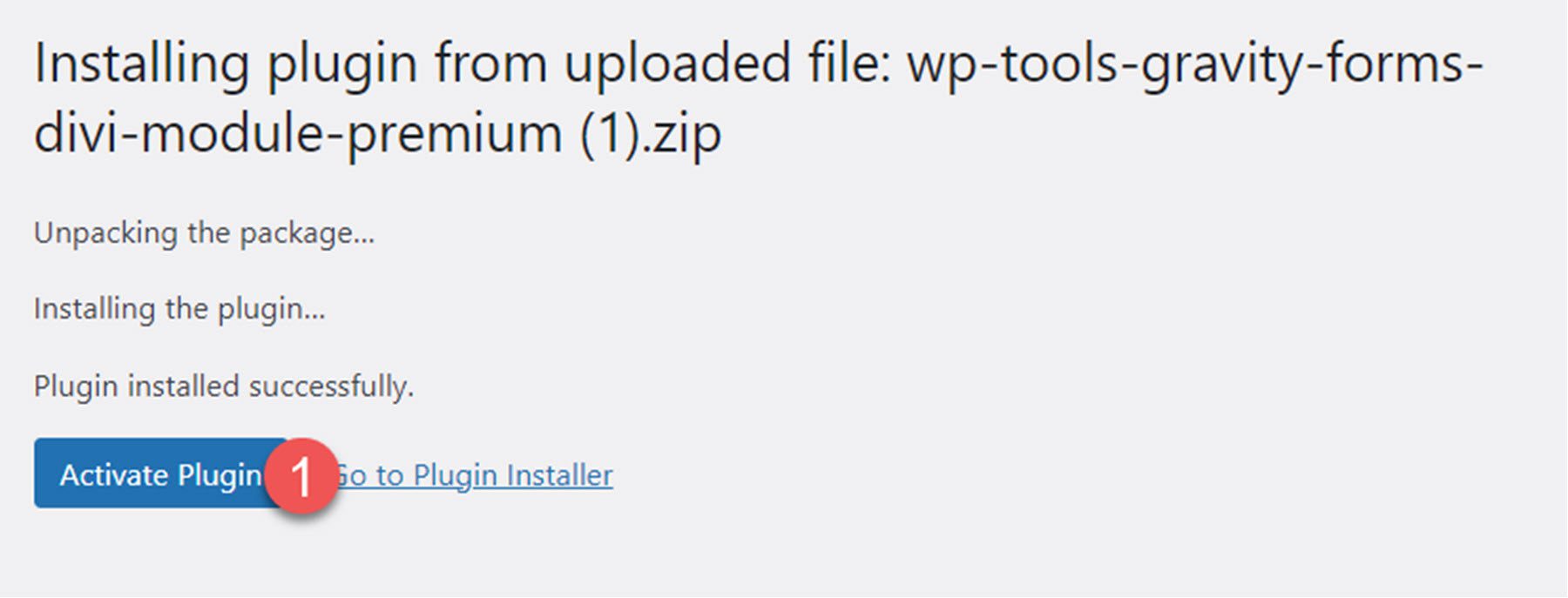Click the word 'package…' in the first status line
Image resolution: width=1568 pixels, height=598 pixels.
click(x=307, y=233)
